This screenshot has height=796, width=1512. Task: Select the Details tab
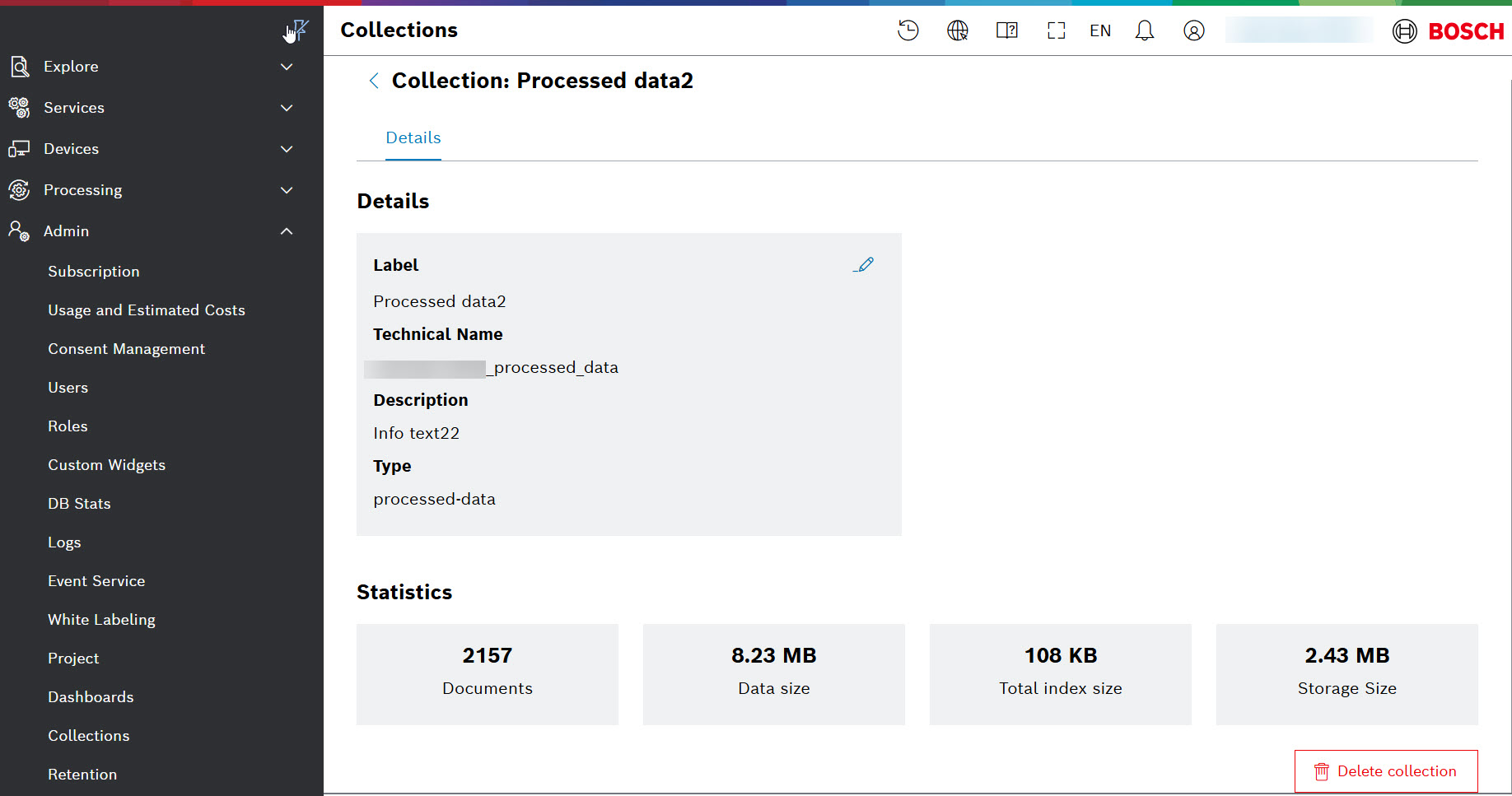[x=413, y=137]
